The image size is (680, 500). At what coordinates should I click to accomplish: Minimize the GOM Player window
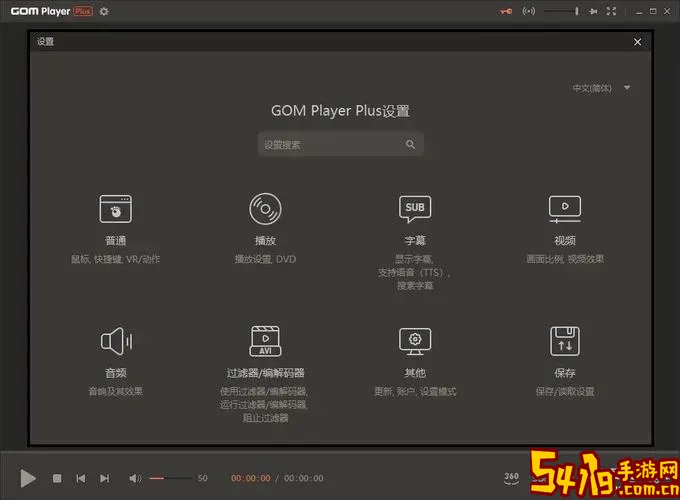click(x=638, y=12)
